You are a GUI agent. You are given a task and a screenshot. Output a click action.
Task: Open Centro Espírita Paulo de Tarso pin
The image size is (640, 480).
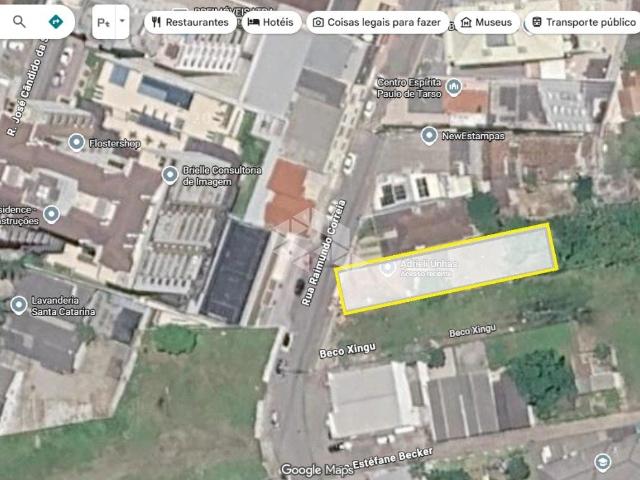point(453,87)
